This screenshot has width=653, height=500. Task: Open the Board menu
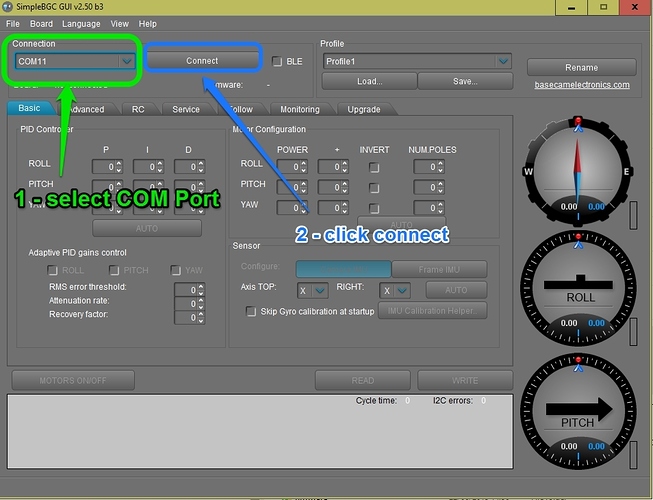click(41, 24)
